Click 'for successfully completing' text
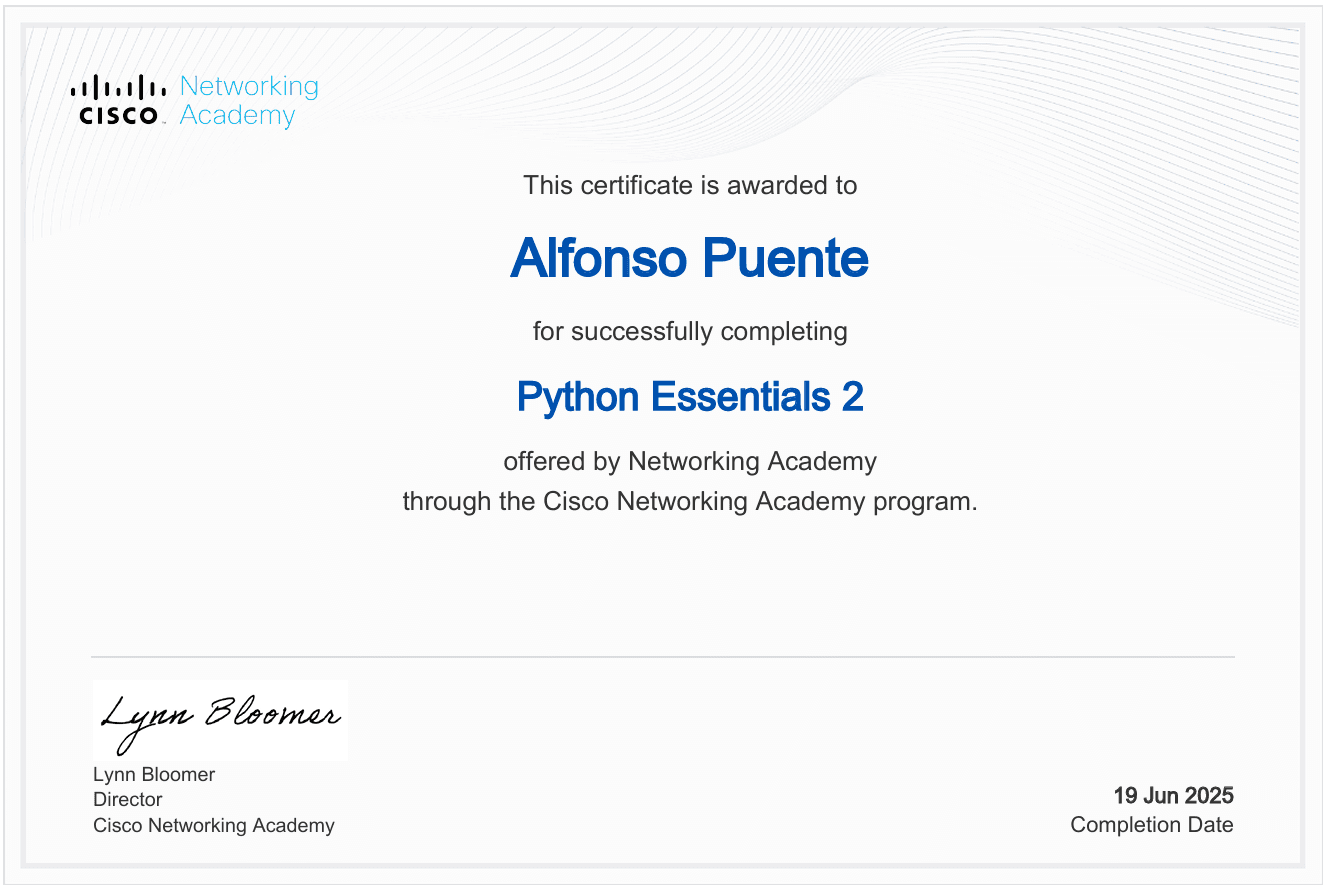The height and width of the screenshot is (885, 1323). click(x=690, y=331)
